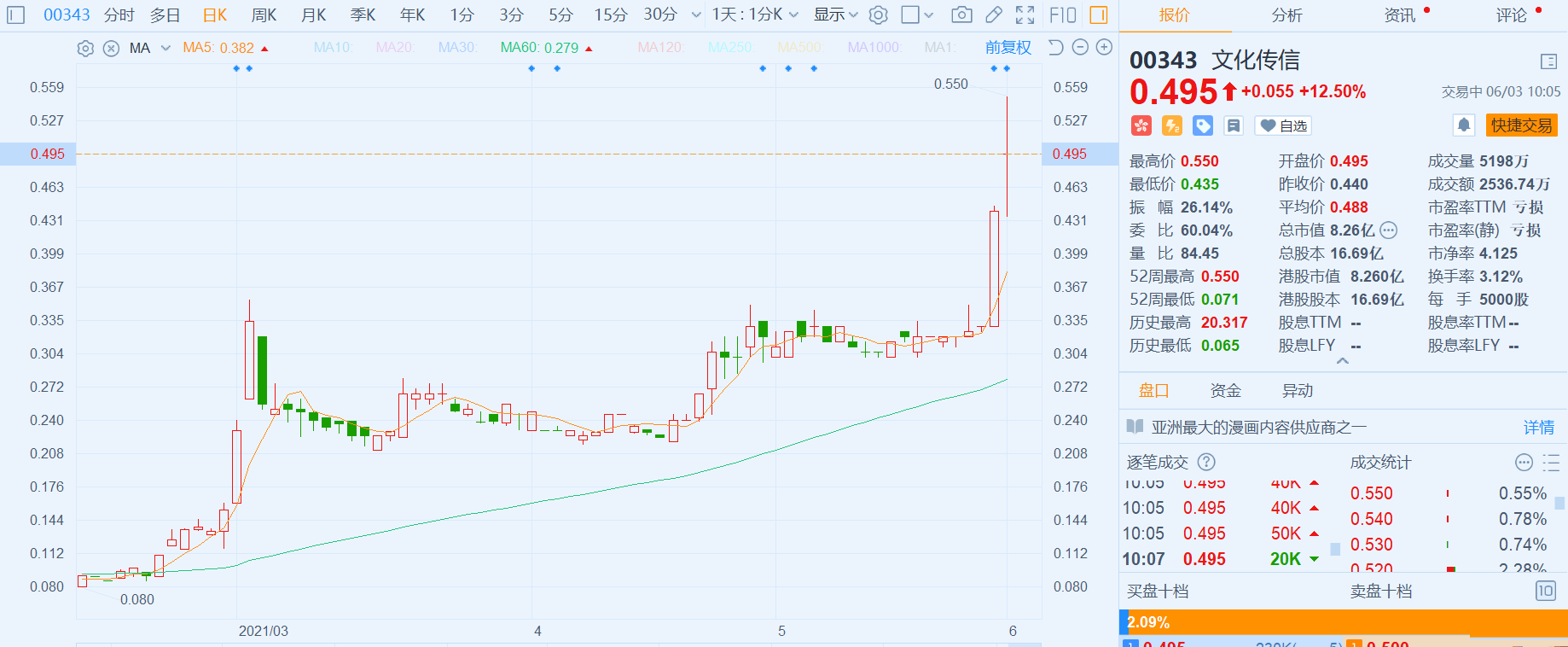Toggle the left sidebar panel icon
The height and width of the screenshot is (647, 1568).
16,15
